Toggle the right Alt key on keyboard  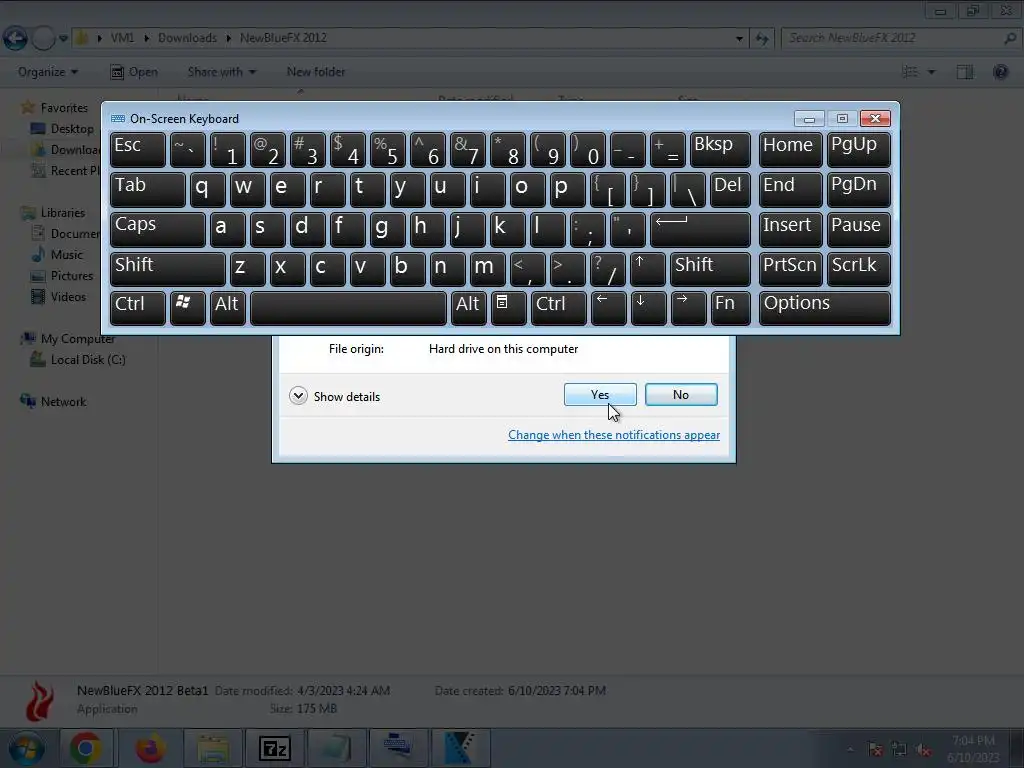(468, 308)
